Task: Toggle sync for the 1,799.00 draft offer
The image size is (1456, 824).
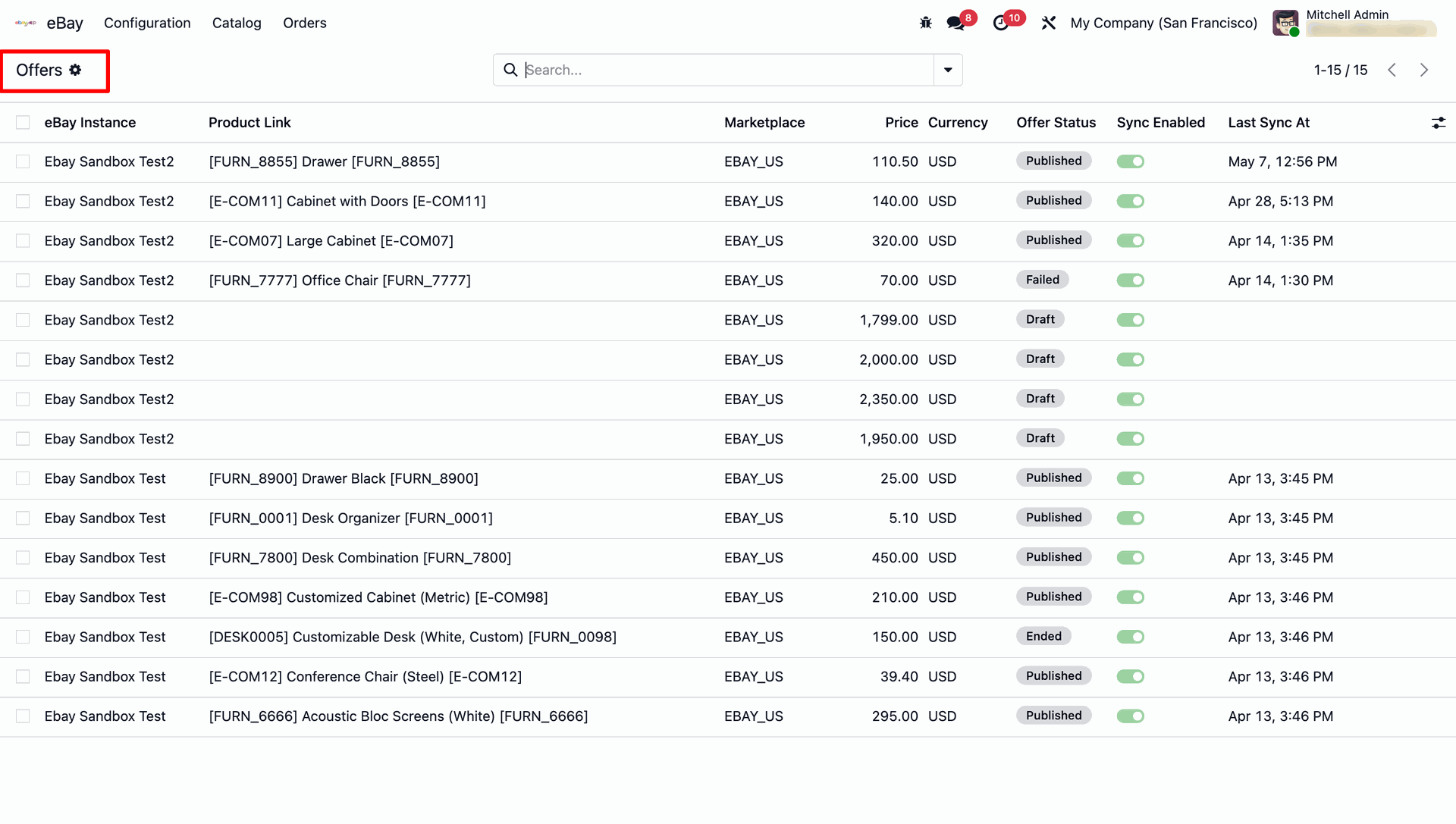Action: [1130, 320]
